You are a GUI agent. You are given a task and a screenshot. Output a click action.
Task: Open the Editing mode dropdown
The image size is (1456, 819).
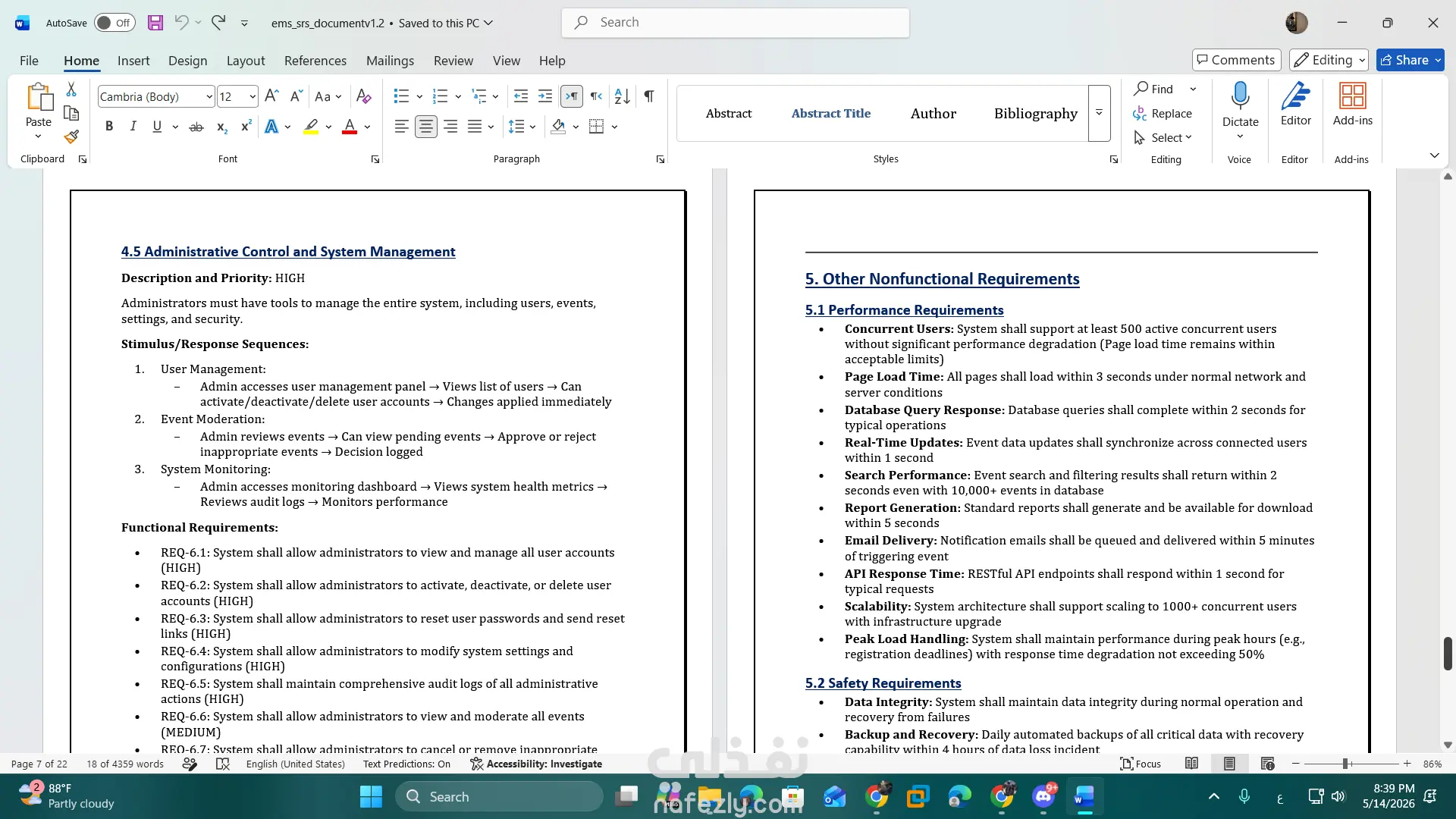point(1329,60)
